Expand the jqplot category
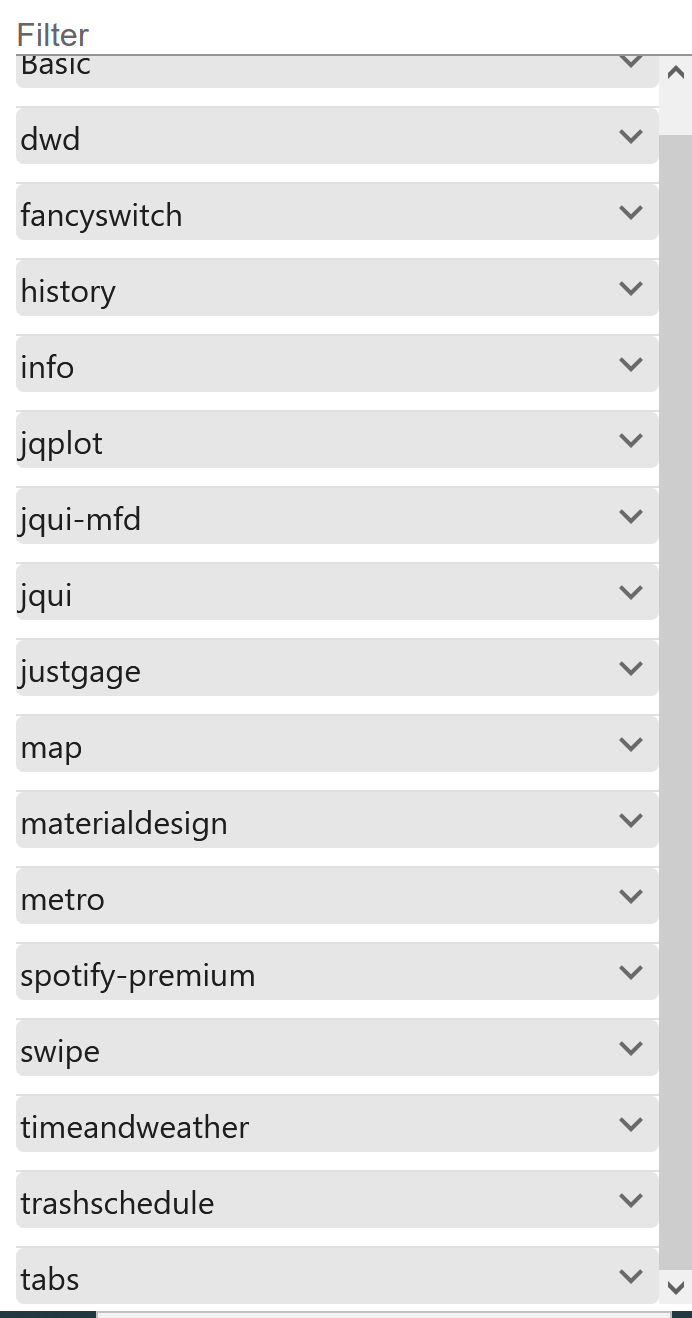This screenshot has width=692, height=1318. [x=336, y=441]
